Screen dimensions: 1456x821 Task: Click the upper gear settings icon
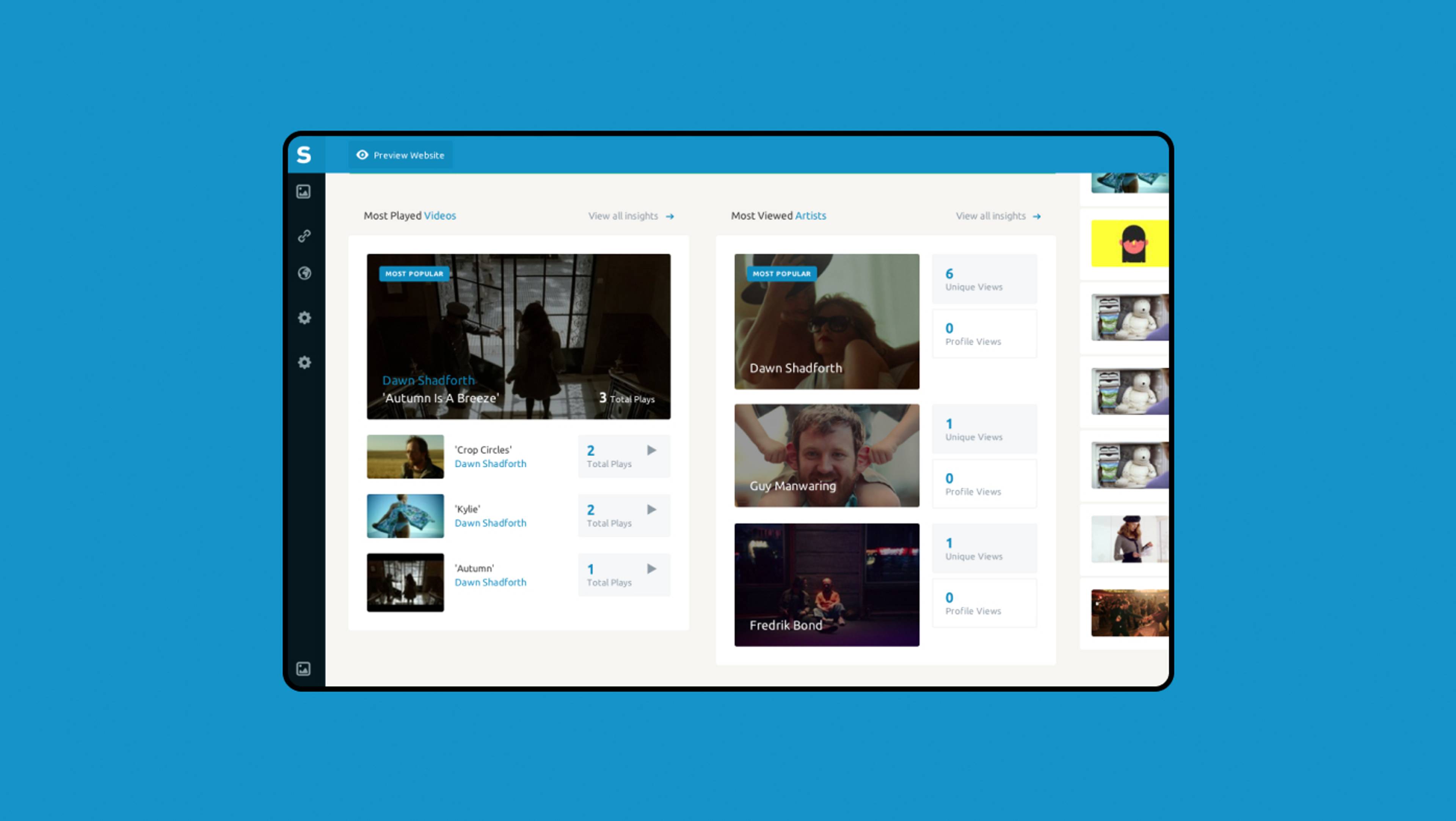[x=304, y=318]
